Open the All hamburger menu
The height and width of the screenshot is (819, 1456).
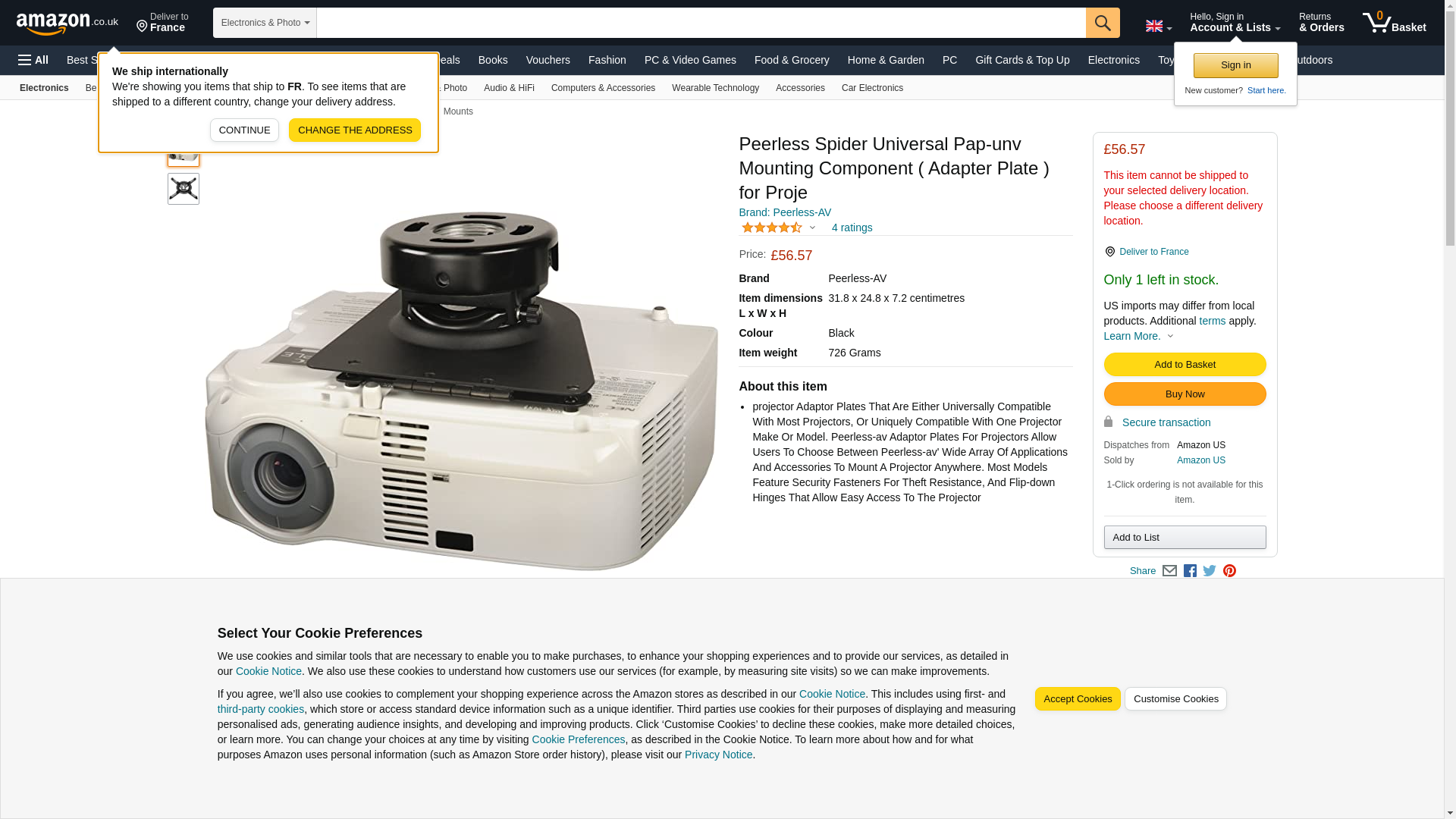pyautogui.click(x=33, y=60)
